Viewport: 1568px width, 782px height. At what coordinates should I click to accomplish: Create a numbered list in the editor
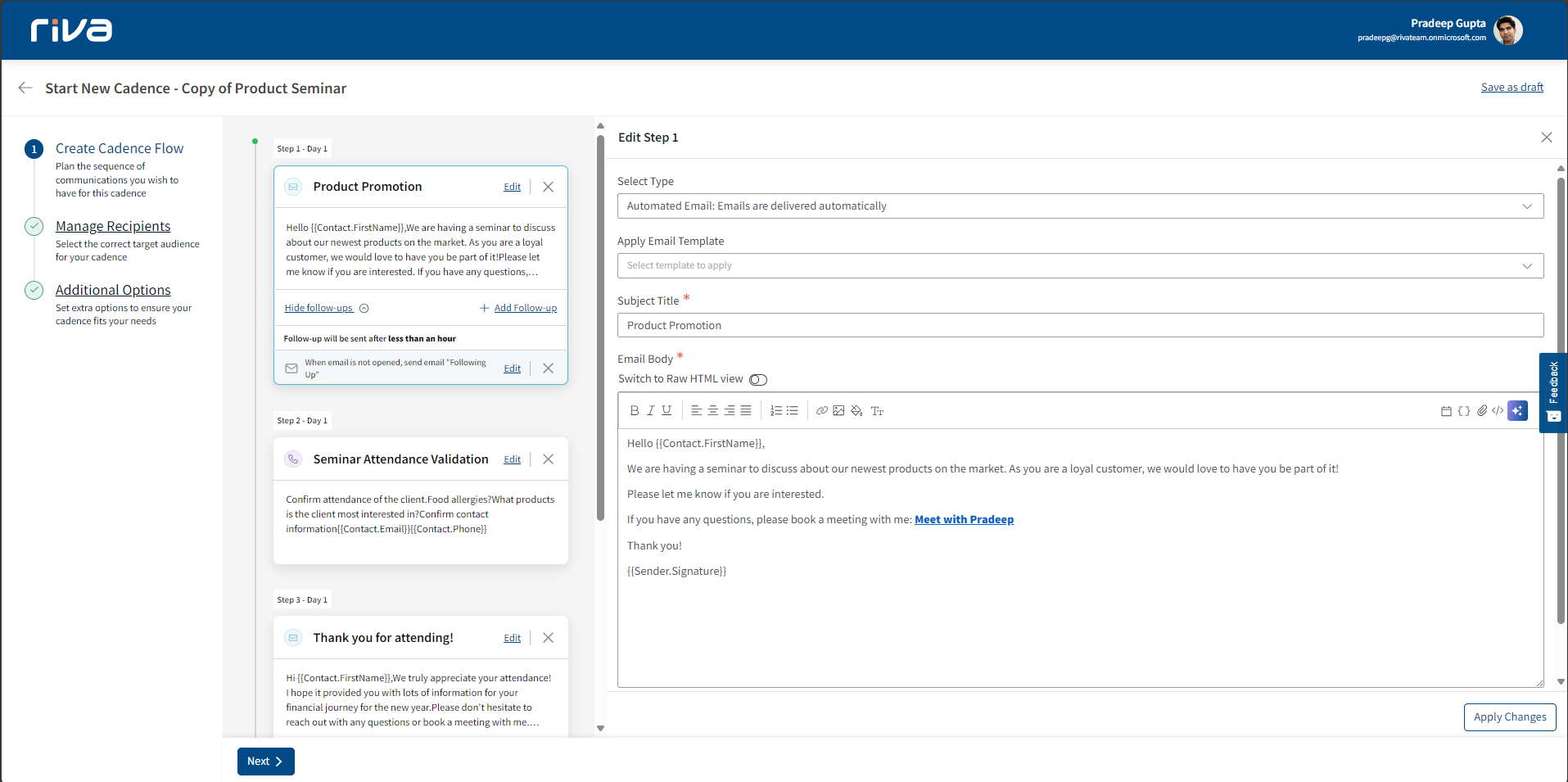[775, 411]
